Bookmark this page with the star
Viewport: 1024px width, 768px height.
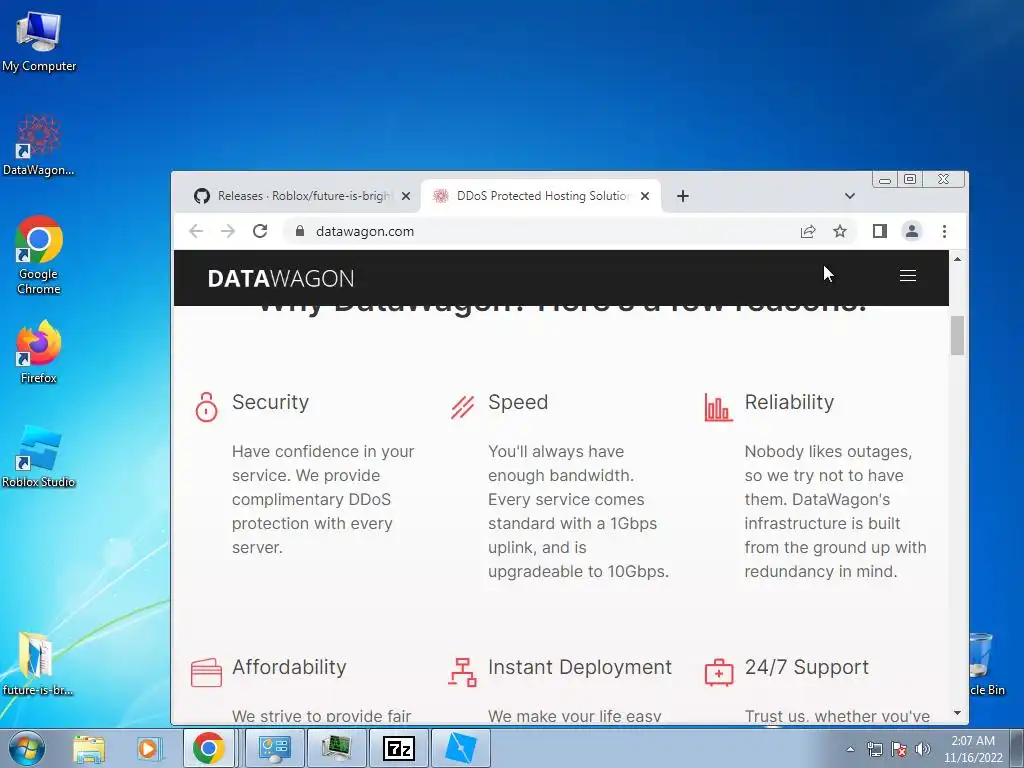coord(840,231)
